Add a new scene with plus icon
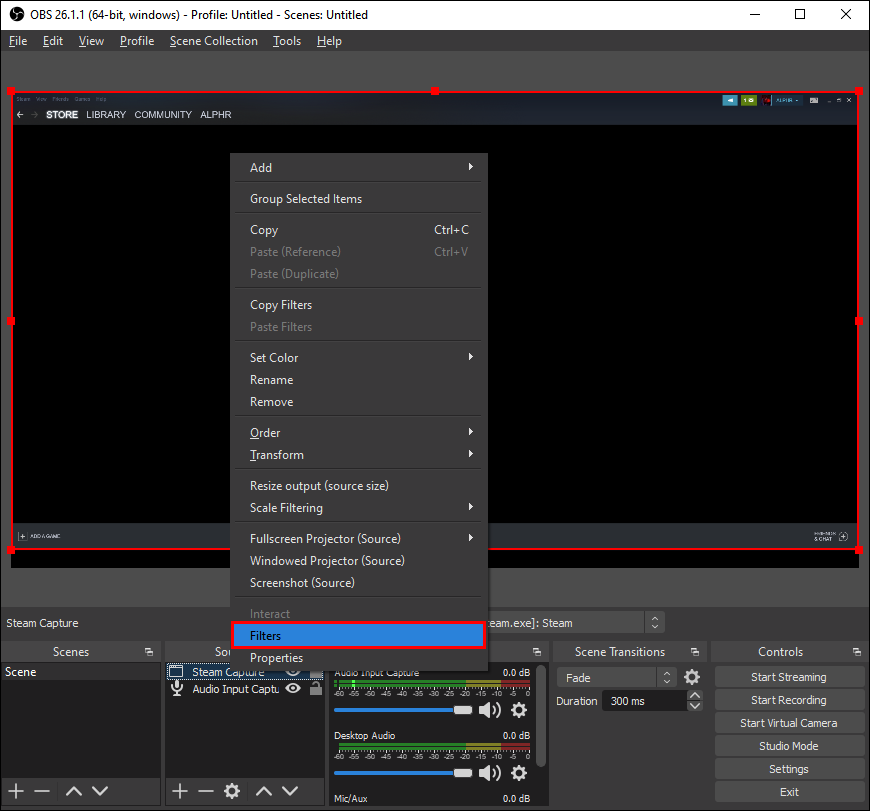870x811 pixels. pos(16,791)
